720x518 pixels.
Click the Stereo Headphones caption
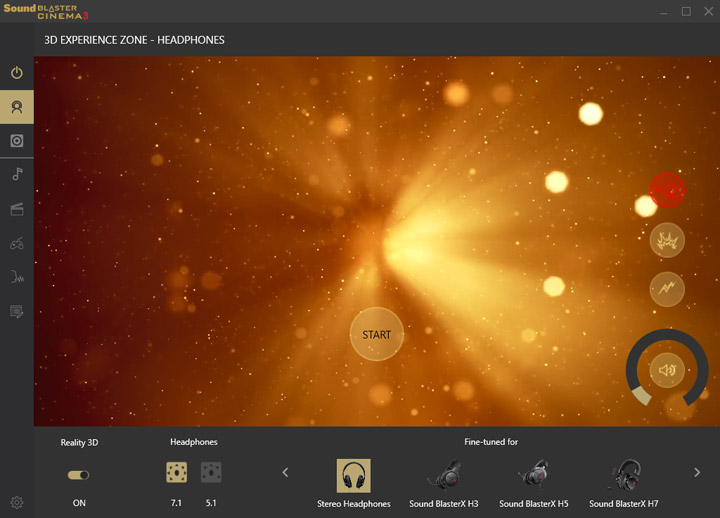point(354,504)
